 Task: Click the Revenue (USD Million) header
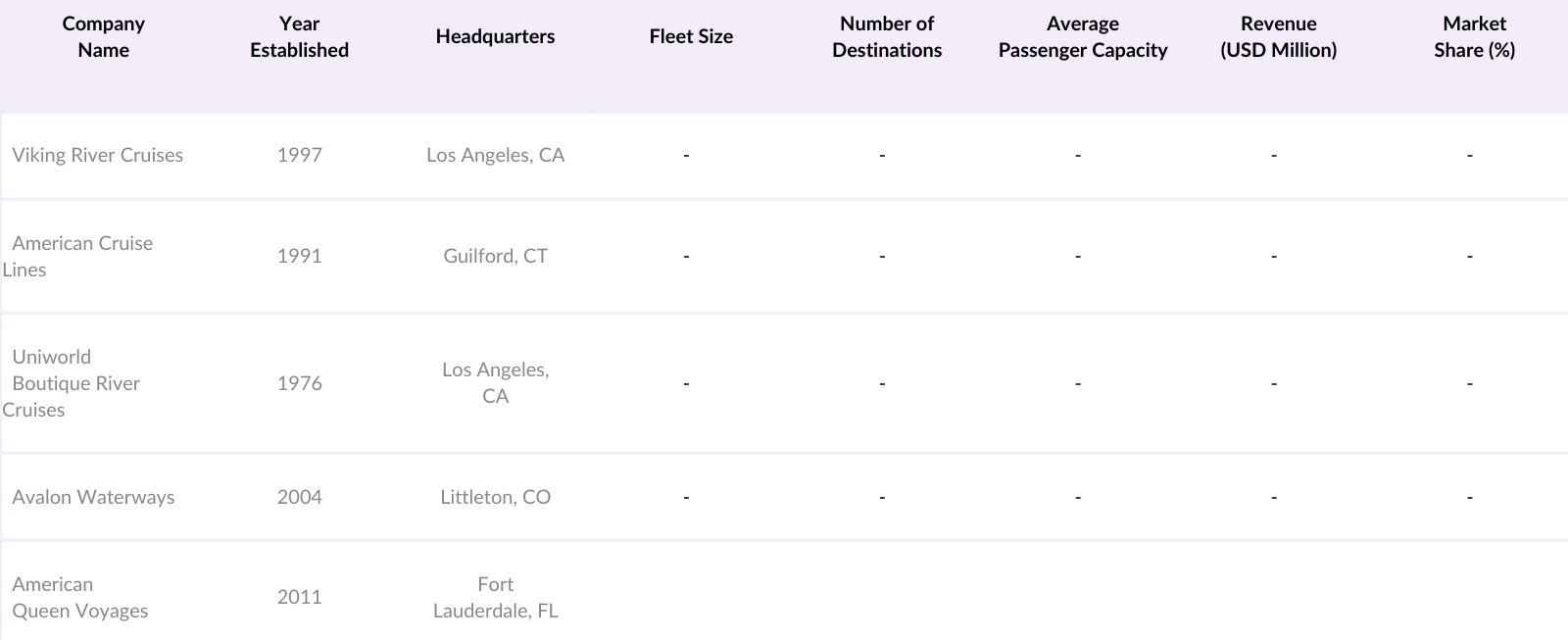tap(1278, 37)
